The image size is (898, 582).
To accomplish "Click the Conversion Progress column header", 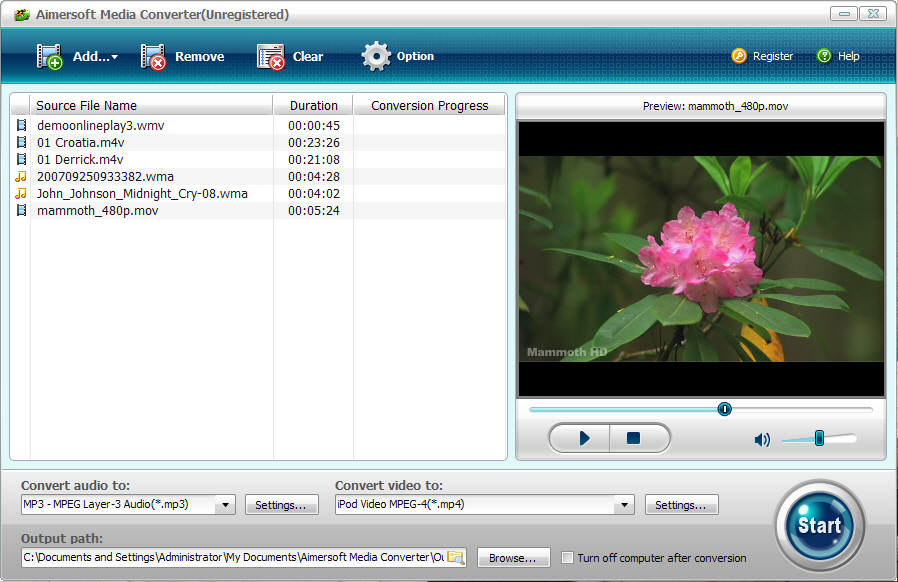I will pyautogui.click(x=430, y=105).
